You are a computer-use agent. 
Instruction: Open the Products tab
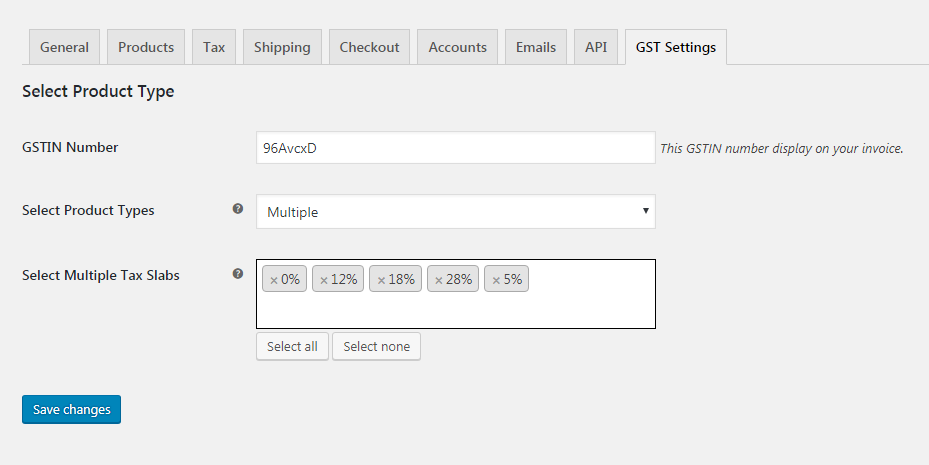pyautogui.click(x=146, y=47)
